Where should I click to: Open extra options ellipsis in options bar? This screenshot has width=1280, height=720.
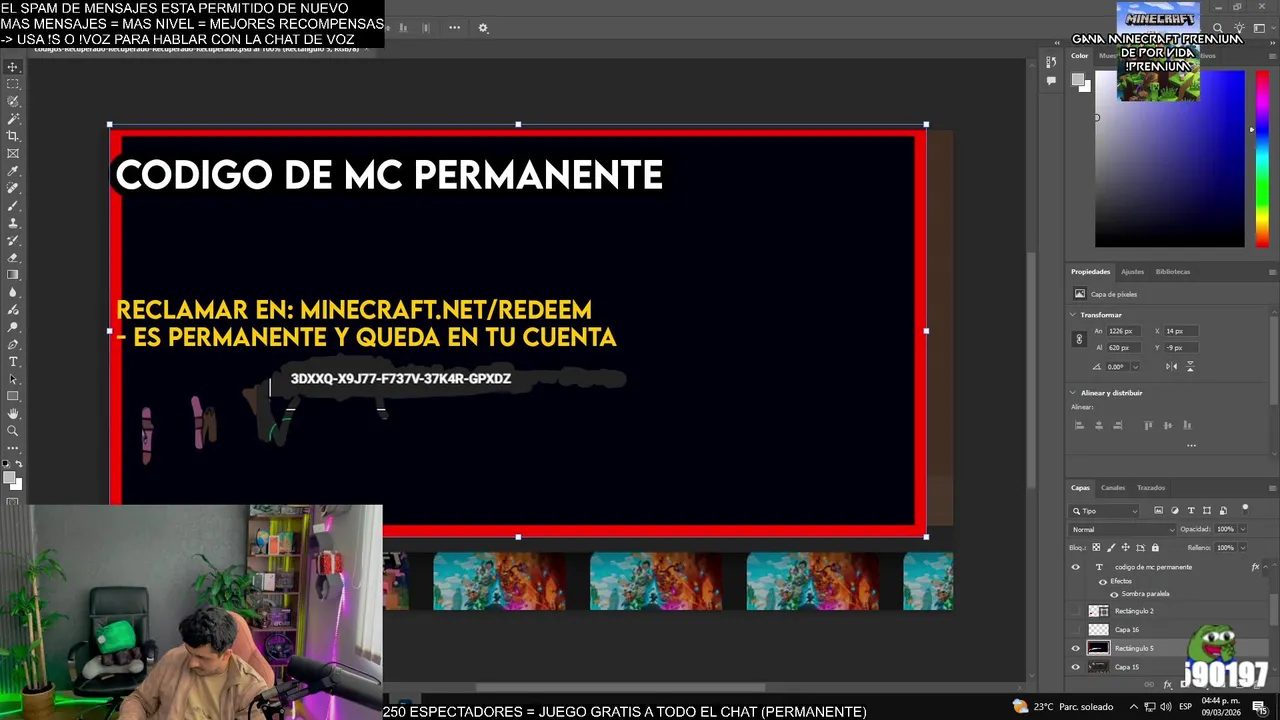point(454,28)
